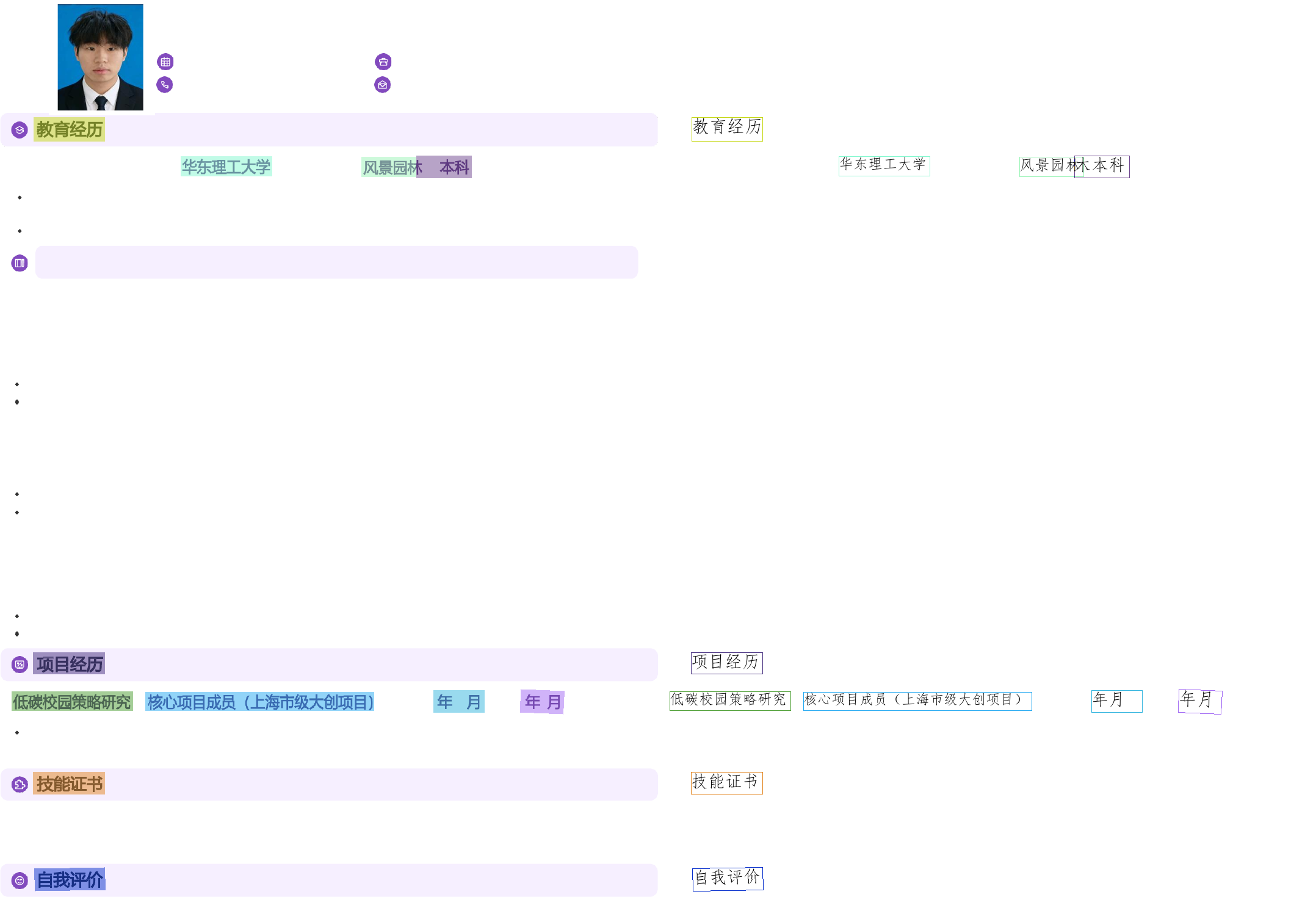Click the phone icon in the header
The height and width of the screenshot is (897, 1316).
point(165,85)
